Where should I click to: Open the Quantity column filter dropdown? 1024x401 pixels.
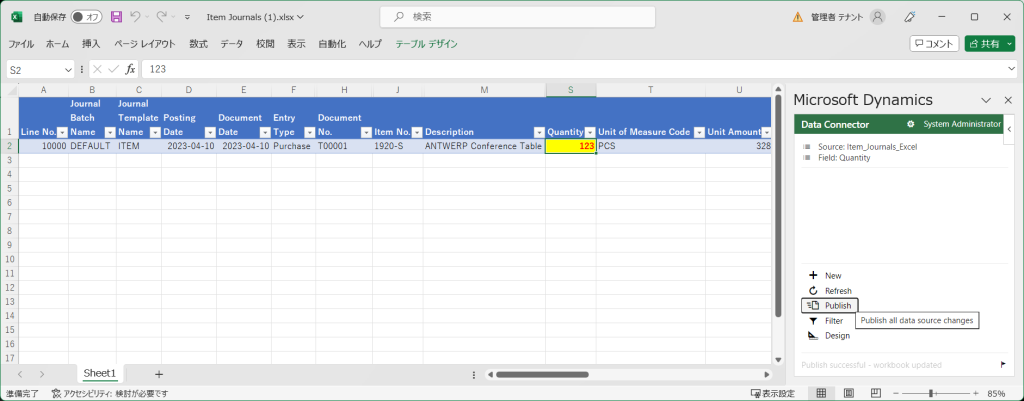tap(590, 132)
